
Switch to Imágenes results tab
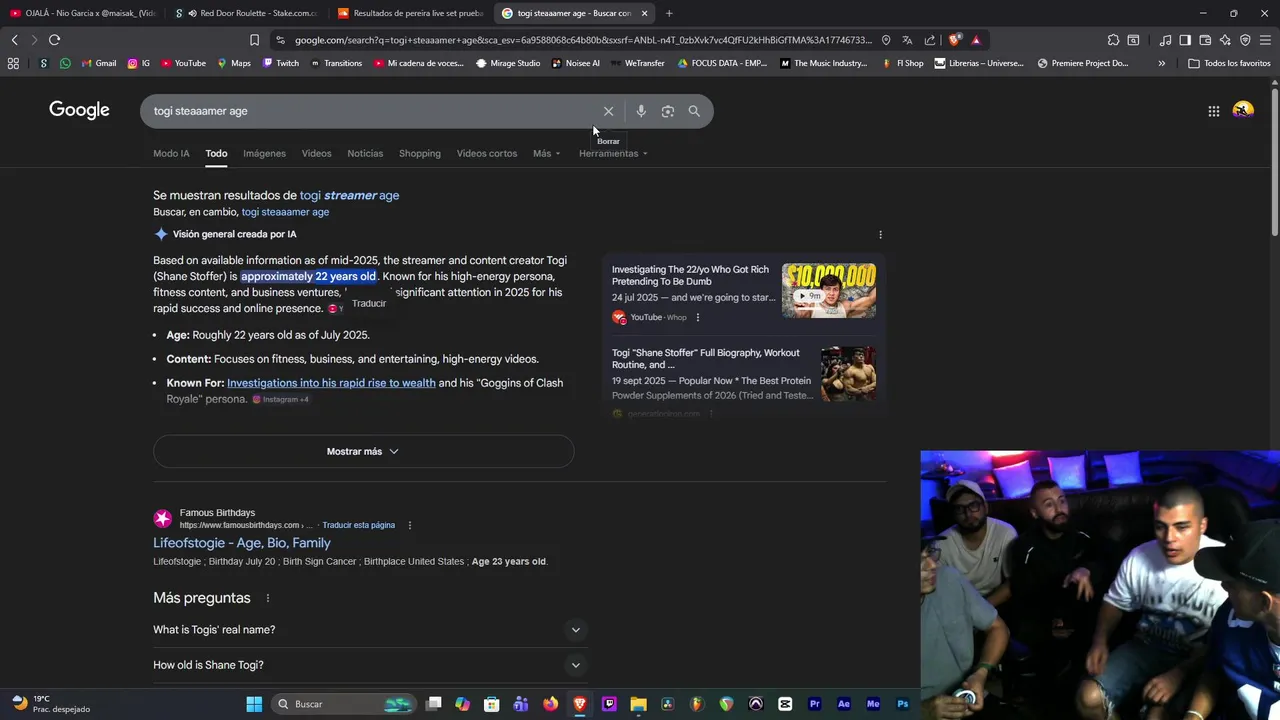point(264,153)
